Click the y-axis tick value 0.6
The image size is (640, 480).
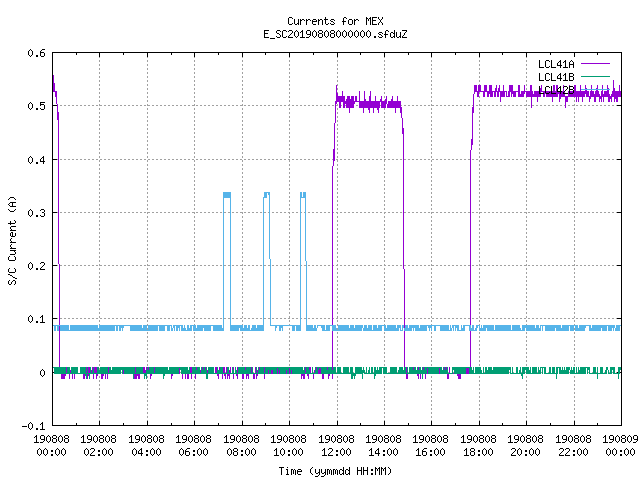[36, 53]
